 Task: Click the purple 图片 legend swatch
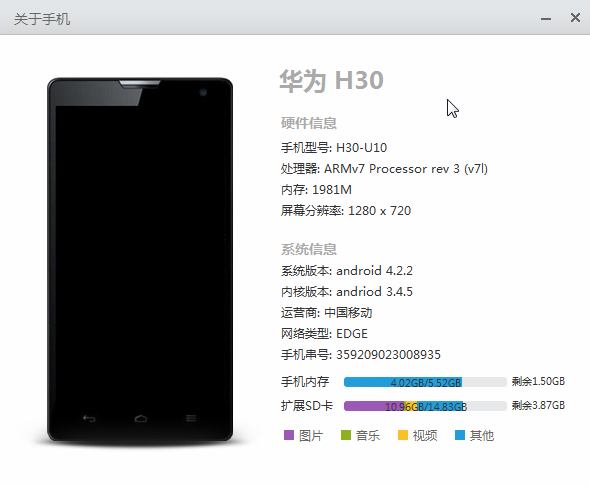pyautogui.click(x=289, y=435)
